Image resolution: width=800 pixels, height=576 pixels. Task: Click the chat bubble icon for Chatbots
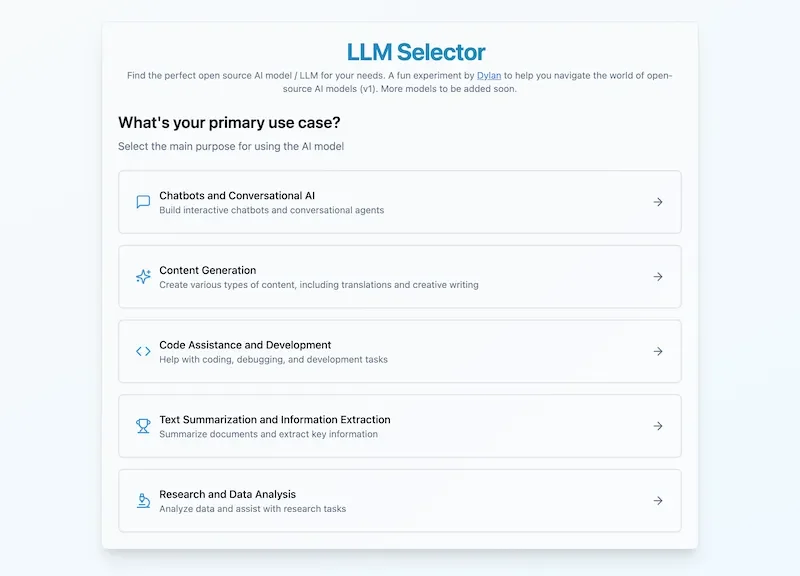(141, 201)
